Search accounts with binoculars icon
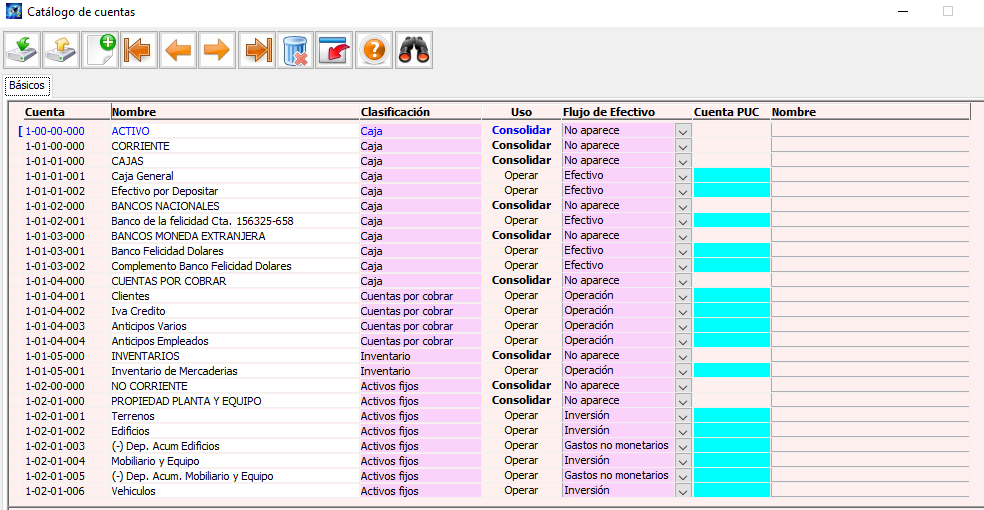Image resolution: width=984 pixels, height=510 pixels. [x=413, y=50]
